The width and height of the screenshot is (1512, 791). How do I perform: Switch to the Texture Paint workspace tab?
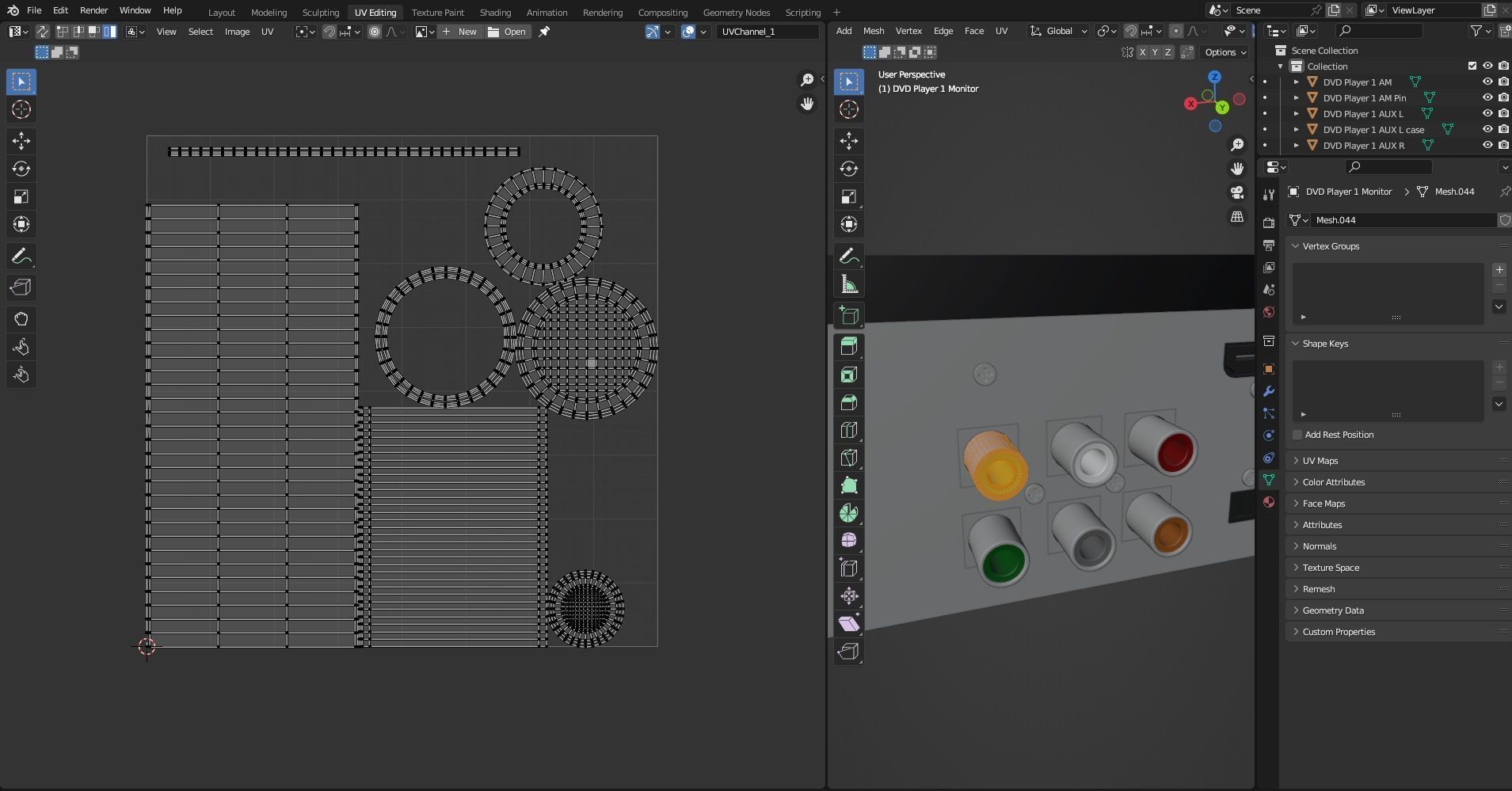(438, 13)
